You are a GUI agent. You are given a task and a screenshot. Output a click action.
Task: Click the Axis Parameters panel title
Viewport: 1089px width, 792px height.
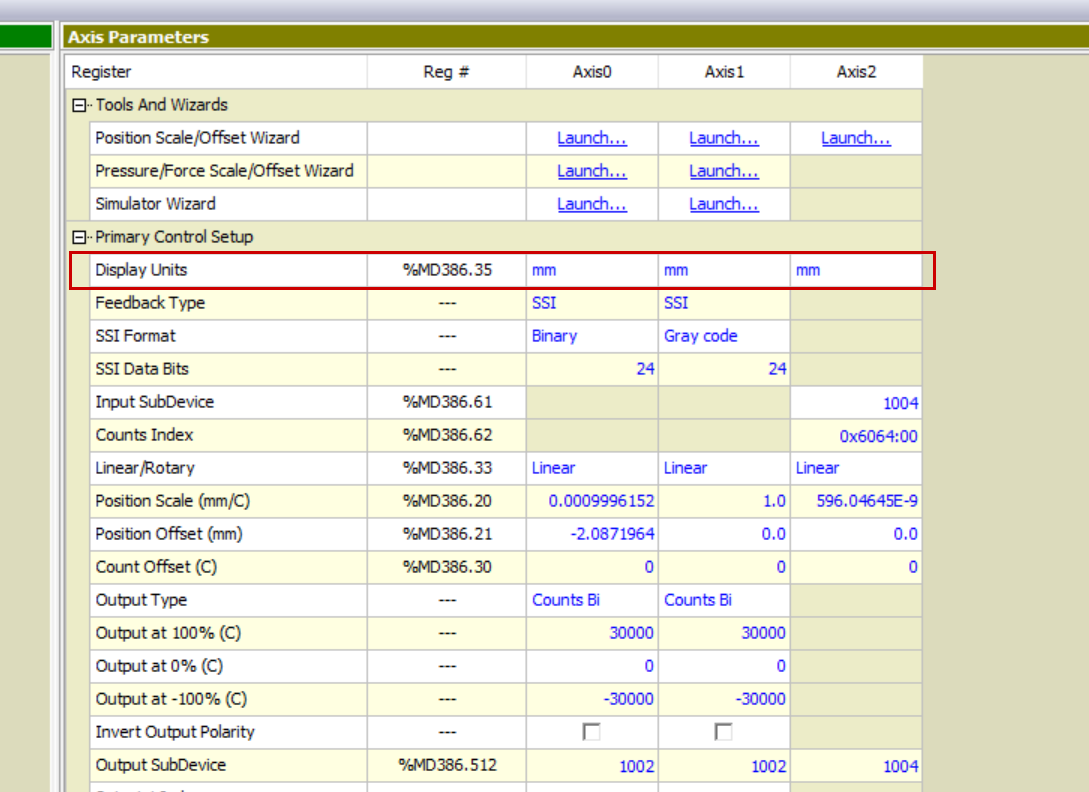(138, 37)
